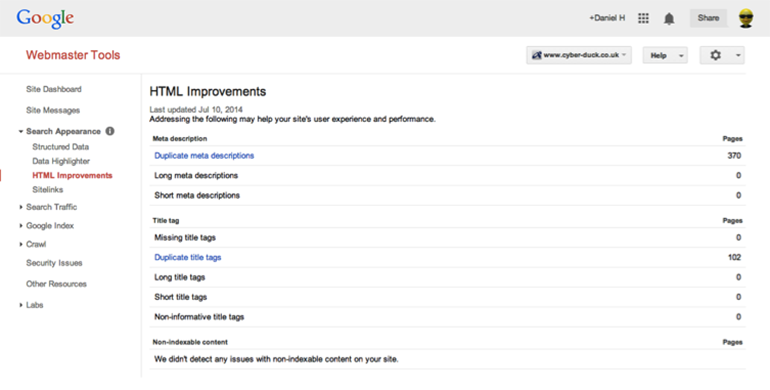This screenshot has width=770, height=390.
Task: Click the non-indexable content no issues message
Action: pyautogui.click(x=276, y=360)
